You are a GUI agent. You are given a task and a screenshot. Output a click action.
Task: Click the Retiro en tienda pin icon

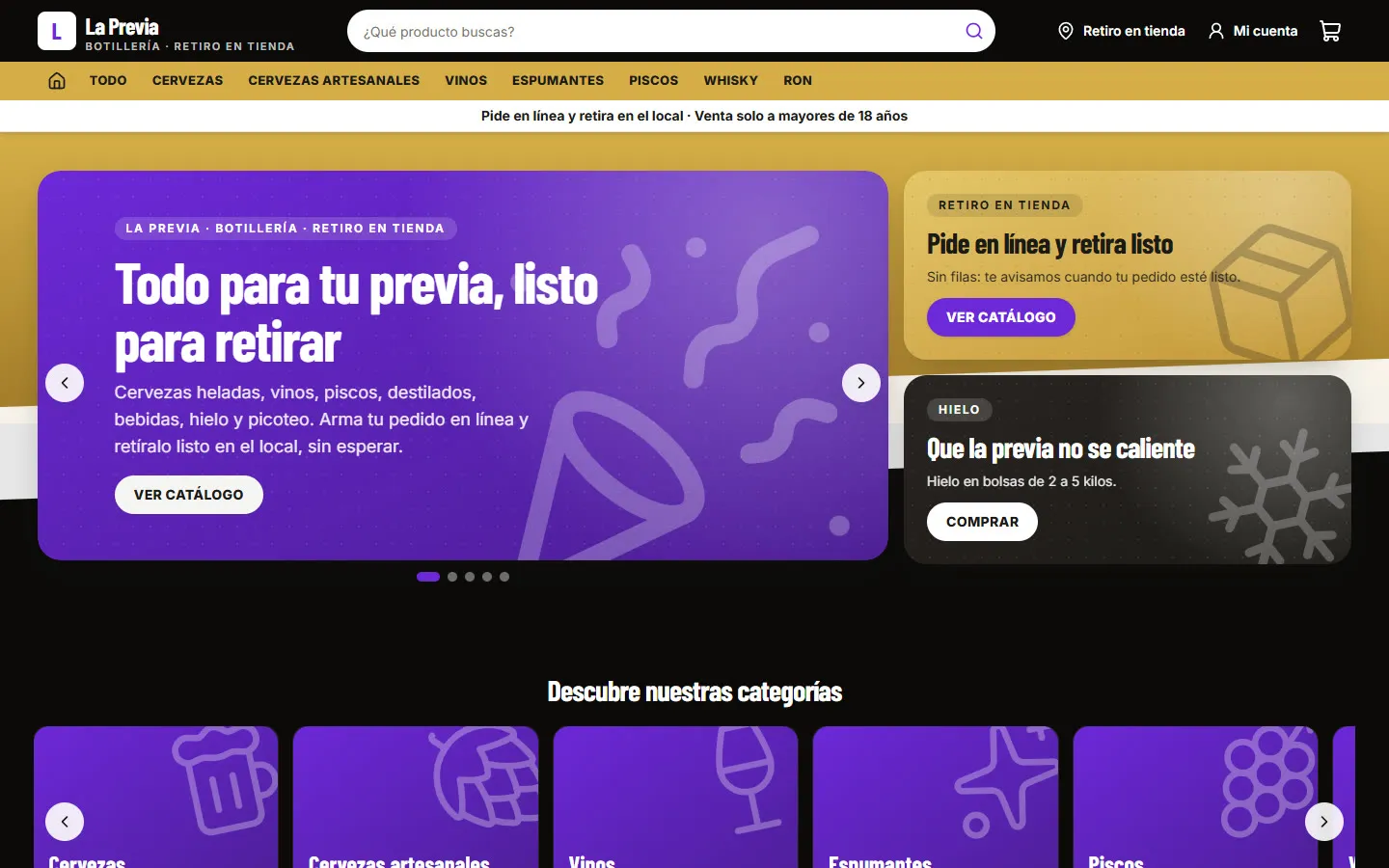1066,31
